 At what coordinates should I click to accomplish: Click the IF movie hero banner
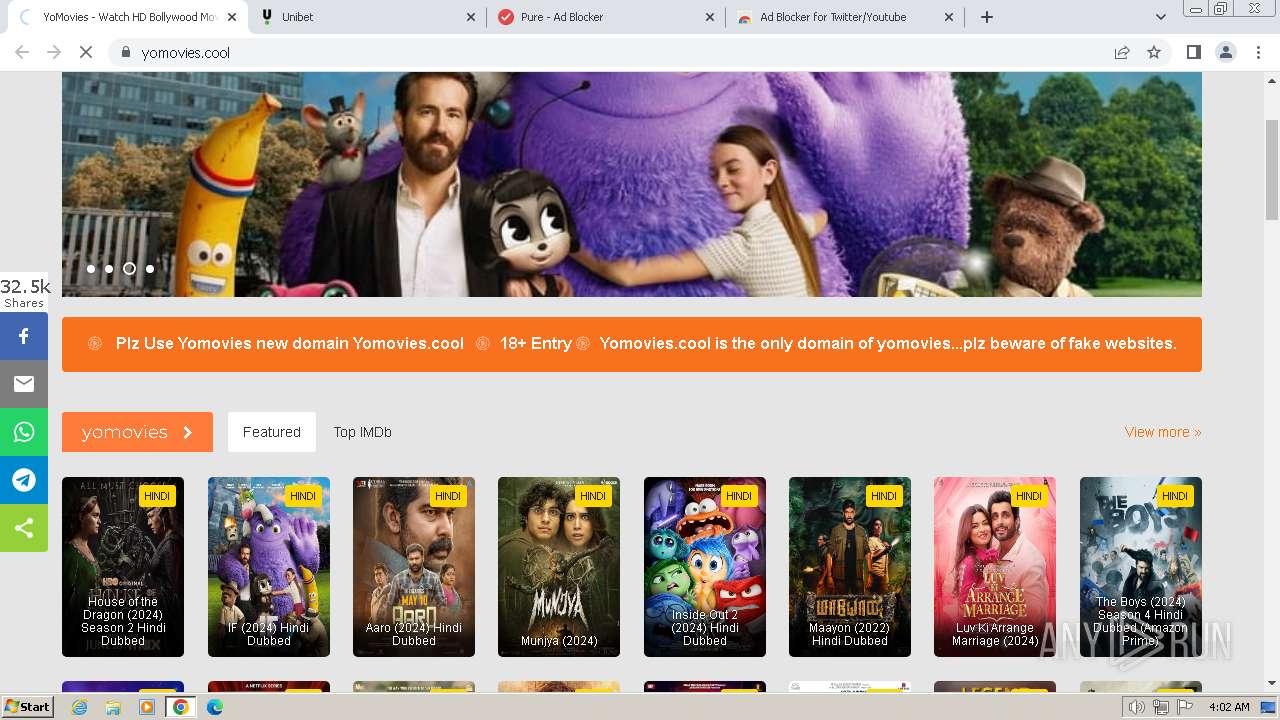click(x=632, y=184)
